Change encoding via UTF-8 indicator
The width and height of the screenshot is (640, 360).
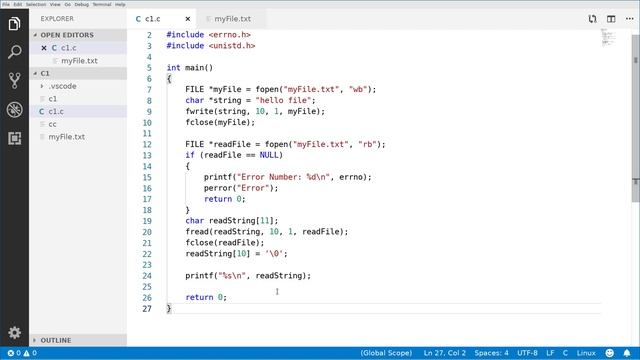click(x=527, y=353)
